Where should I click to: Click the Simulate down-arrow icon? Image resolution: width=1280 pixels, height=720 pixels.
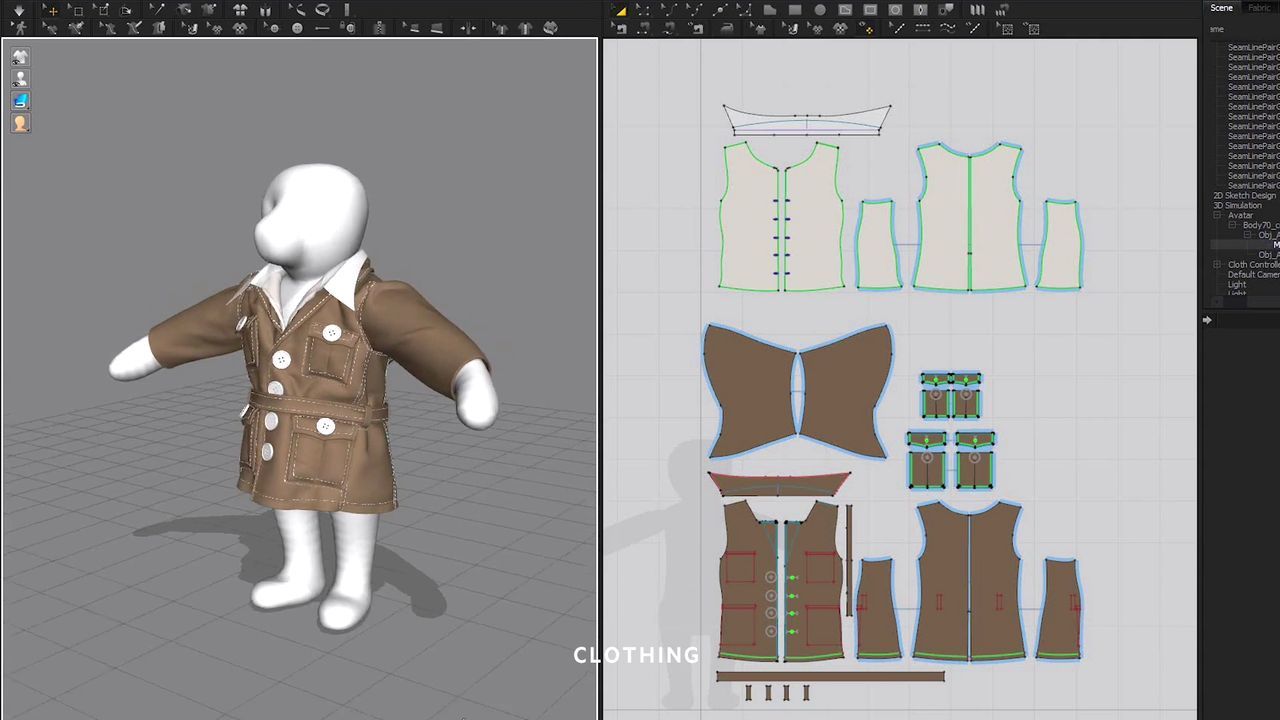[x=19, y=10]
